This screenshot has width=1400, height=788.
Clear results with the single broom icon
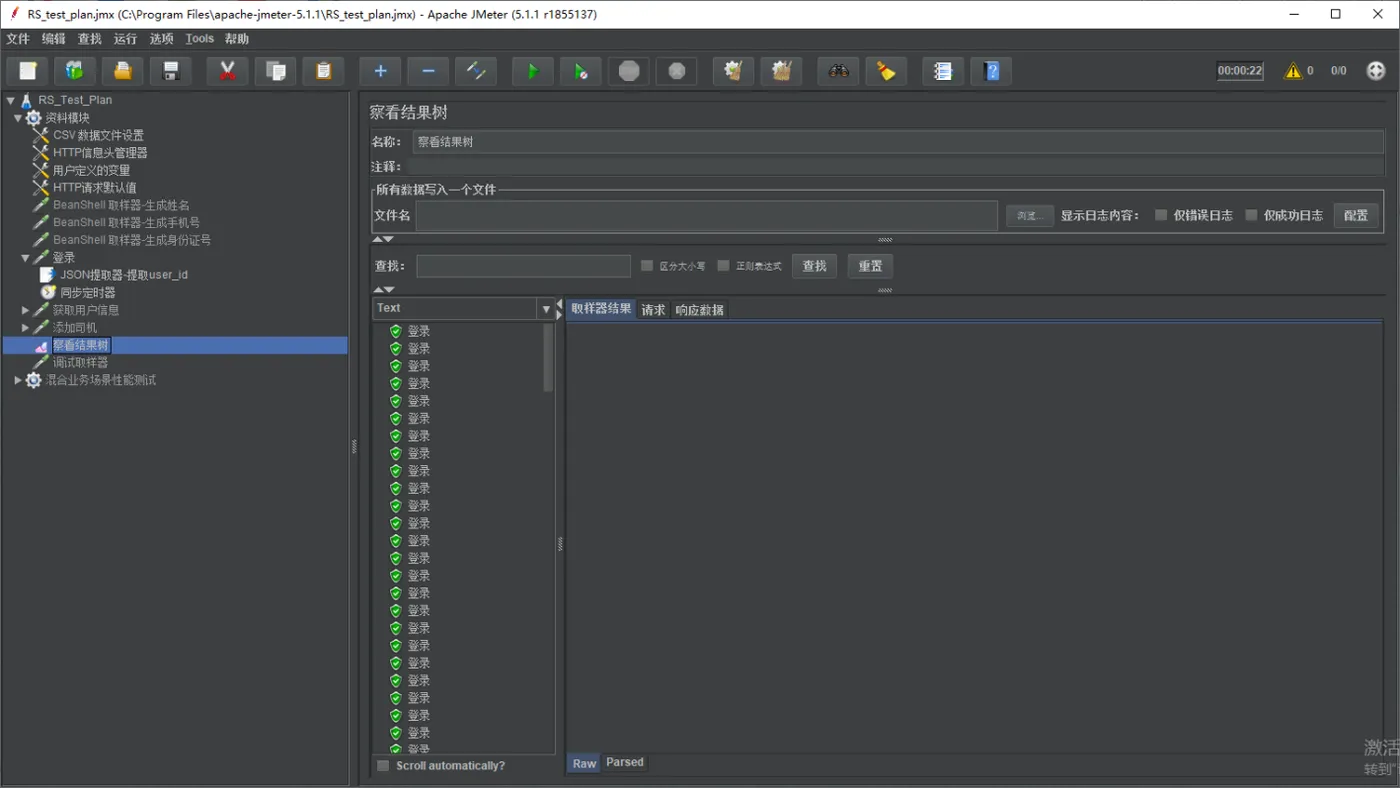click(x=733, y=71)
